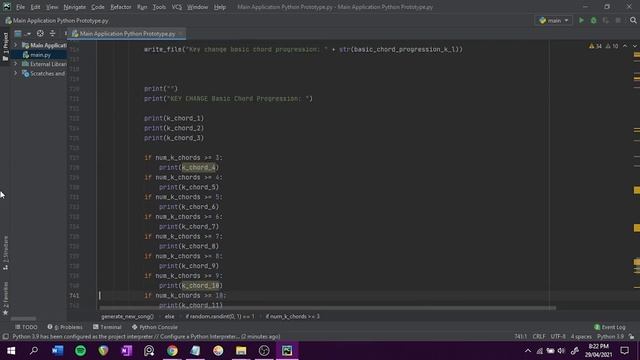Expand the Main Application project folder
This screenshot has height=360, width=640.
pos(16,45)
